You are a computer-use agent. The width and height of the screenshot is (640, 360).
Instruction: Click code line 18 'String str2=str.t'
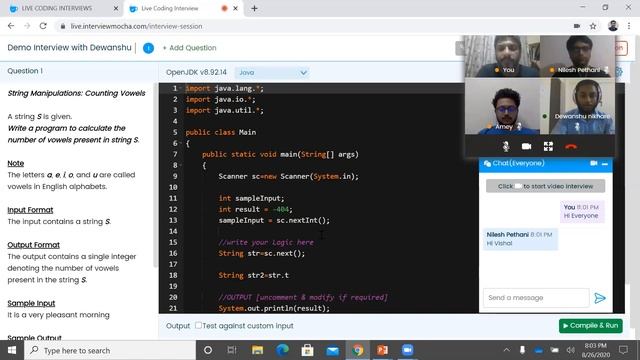253,276
